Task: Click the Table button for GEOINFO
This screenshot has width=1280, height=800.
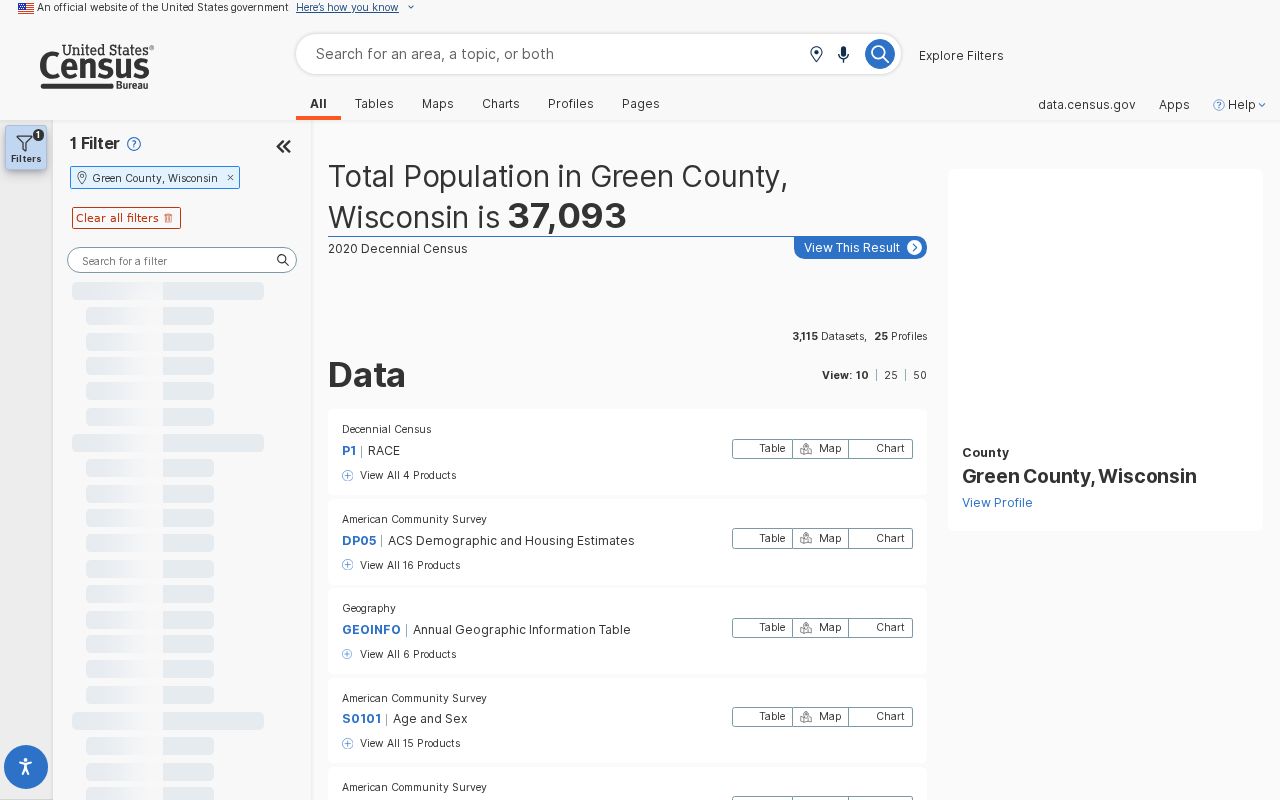Action: [x=762, y=628]
